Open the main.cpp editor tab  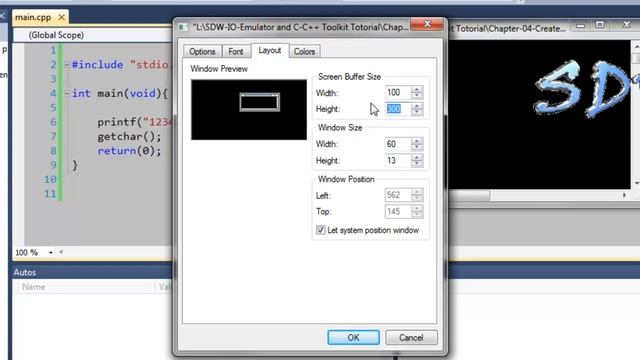(33, 17)
